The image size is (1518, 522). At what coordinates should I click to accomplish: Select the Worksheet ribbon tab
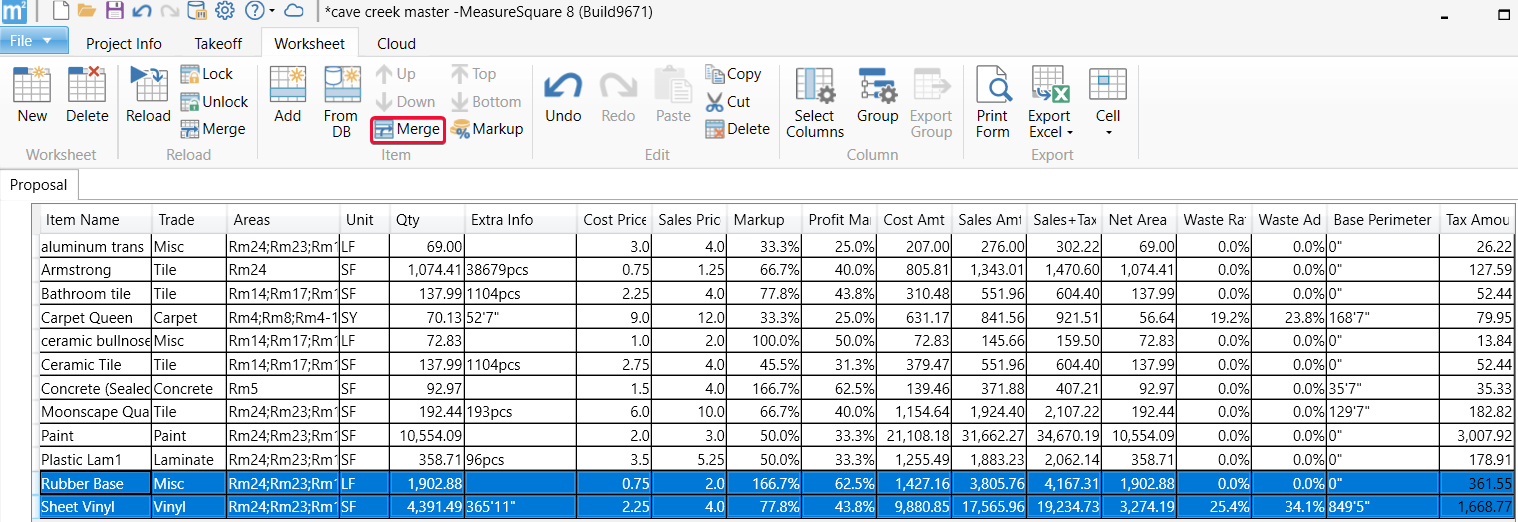click(x=310, y=44)
